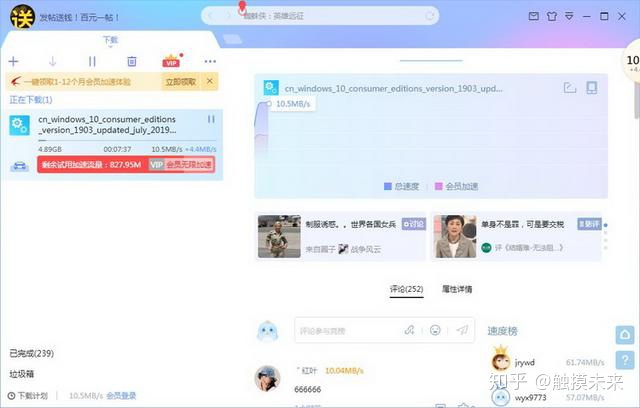The height and width of the screenshot is (408, 640).
Task: Click the link attach icon in comment box
Action: (409, 330)
